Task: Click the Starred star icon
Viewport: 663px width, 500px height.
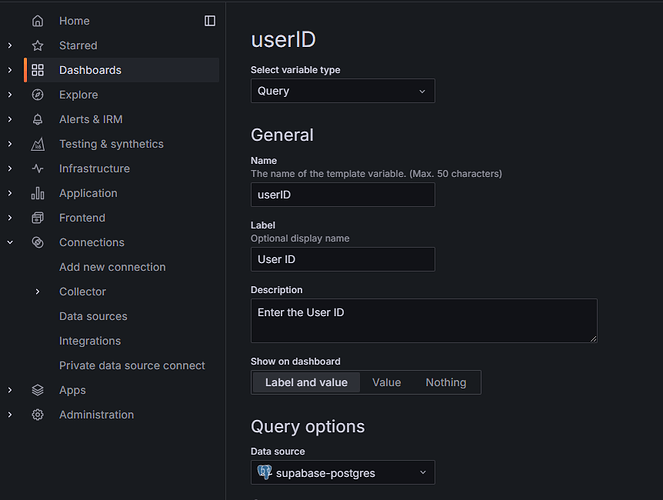Action: [x=38, y=46]
